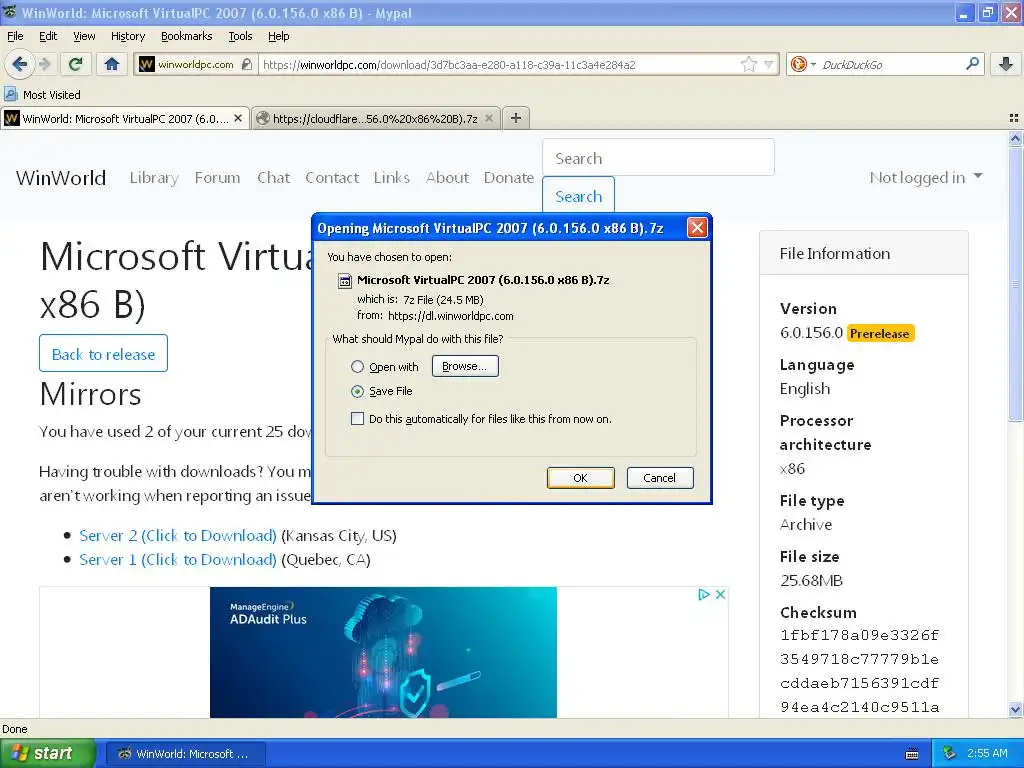The width and height of the screenshot is (1024, 768).
Task: Open the Tools menu
Action: tap(240, 36)
